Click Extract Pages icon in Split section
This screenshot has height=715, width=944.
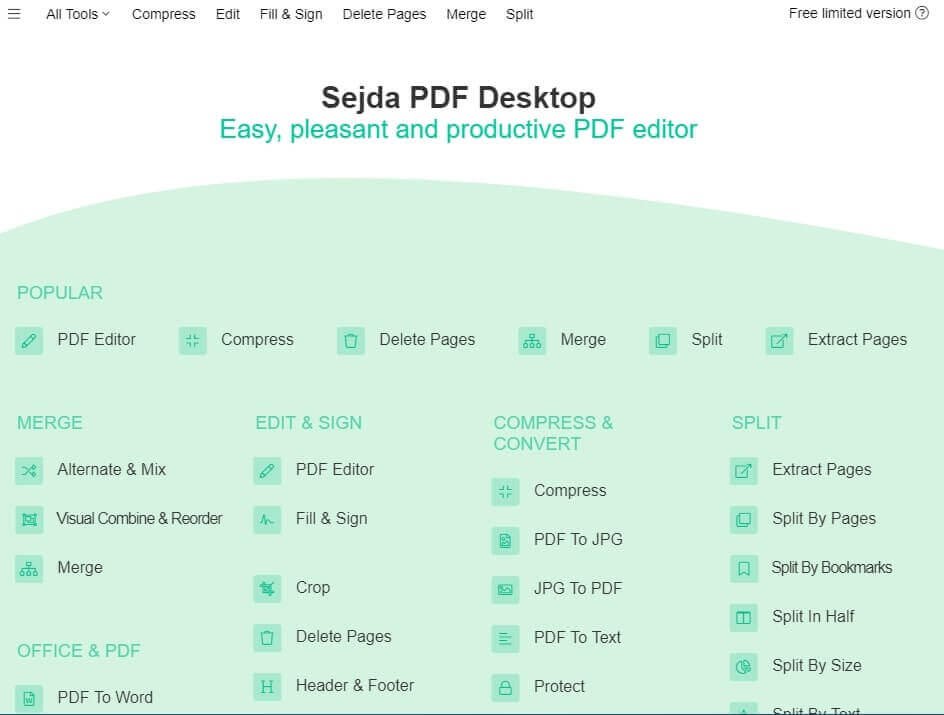tap(744, 471)
